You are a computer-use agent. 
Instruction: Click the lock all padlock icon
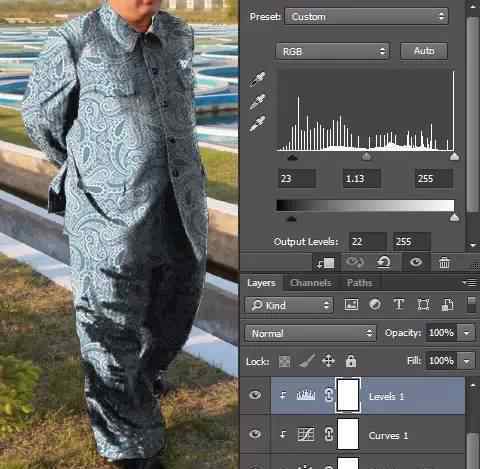[x=351, y=361]
